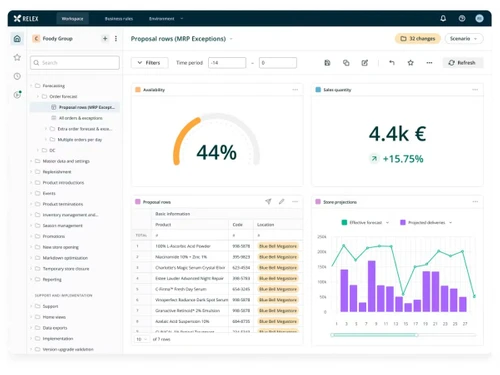Click the RELEX logo

click(x=26, y=19)
